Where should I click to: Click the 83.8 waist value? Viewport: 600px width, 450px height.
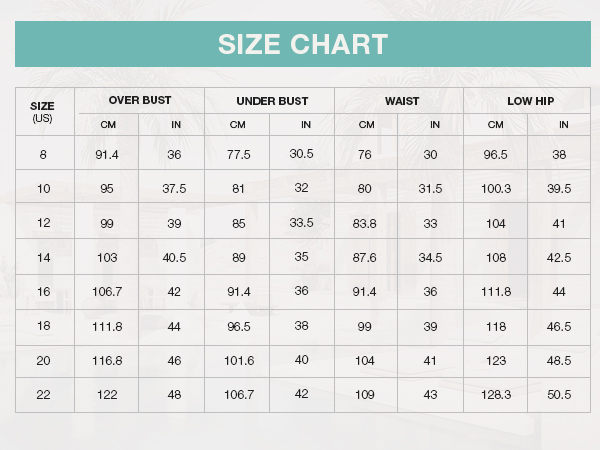pos(364,223)
